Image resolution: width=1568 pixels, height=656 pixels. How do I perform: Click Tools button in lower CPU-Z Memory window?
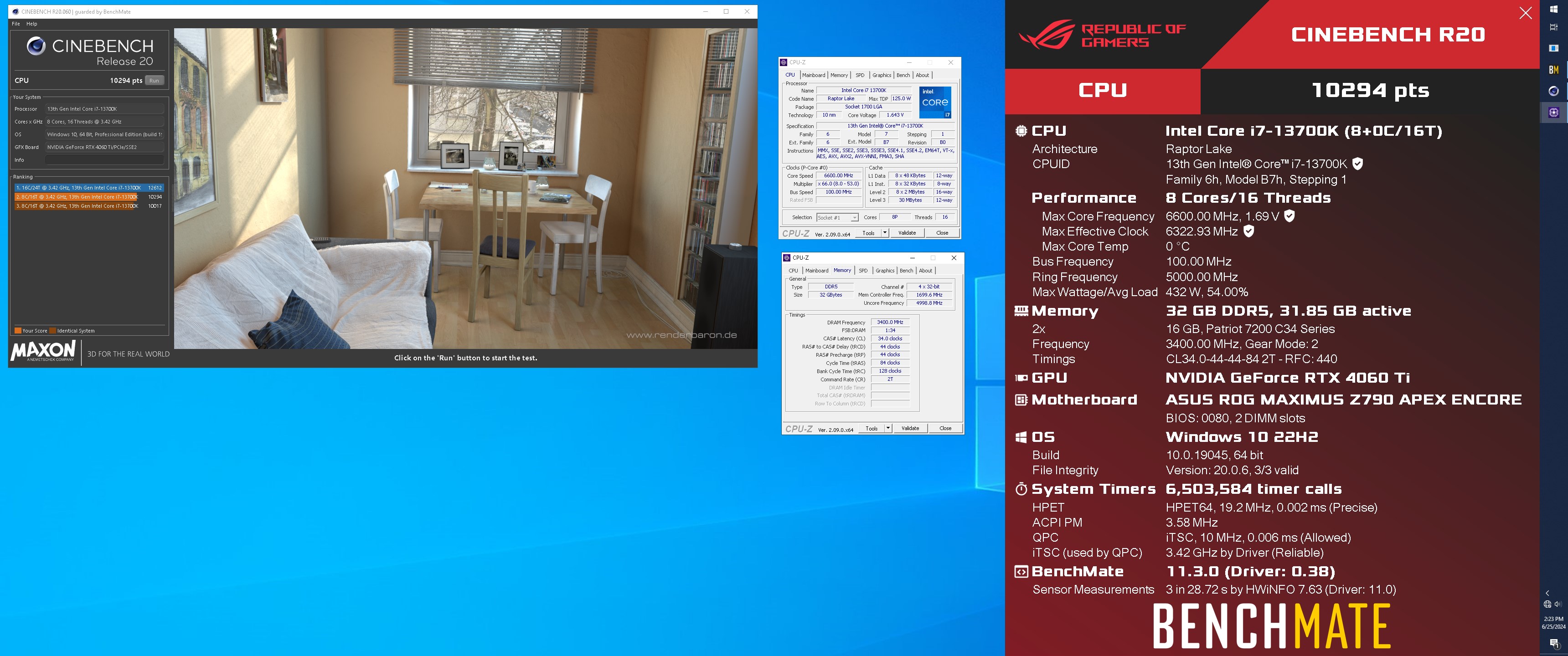(x=872, y=428)
